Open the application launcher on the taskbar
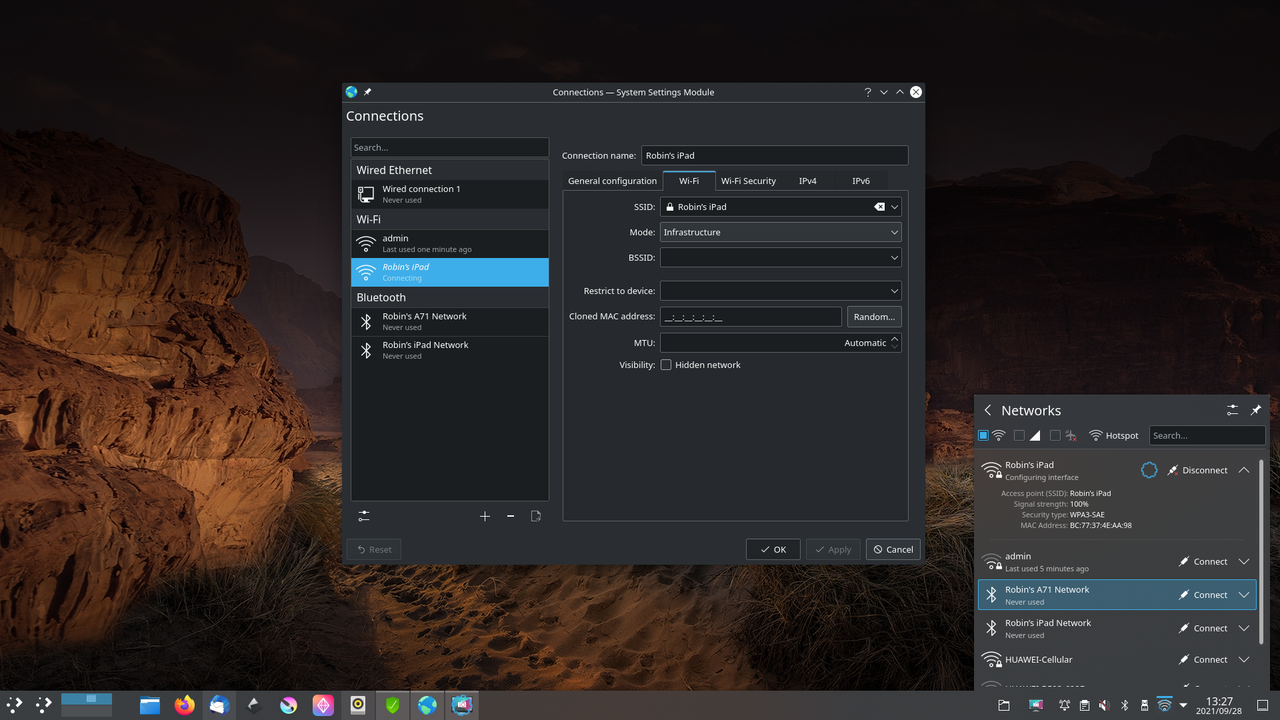 pyautogui.click(x=14, y=705)
